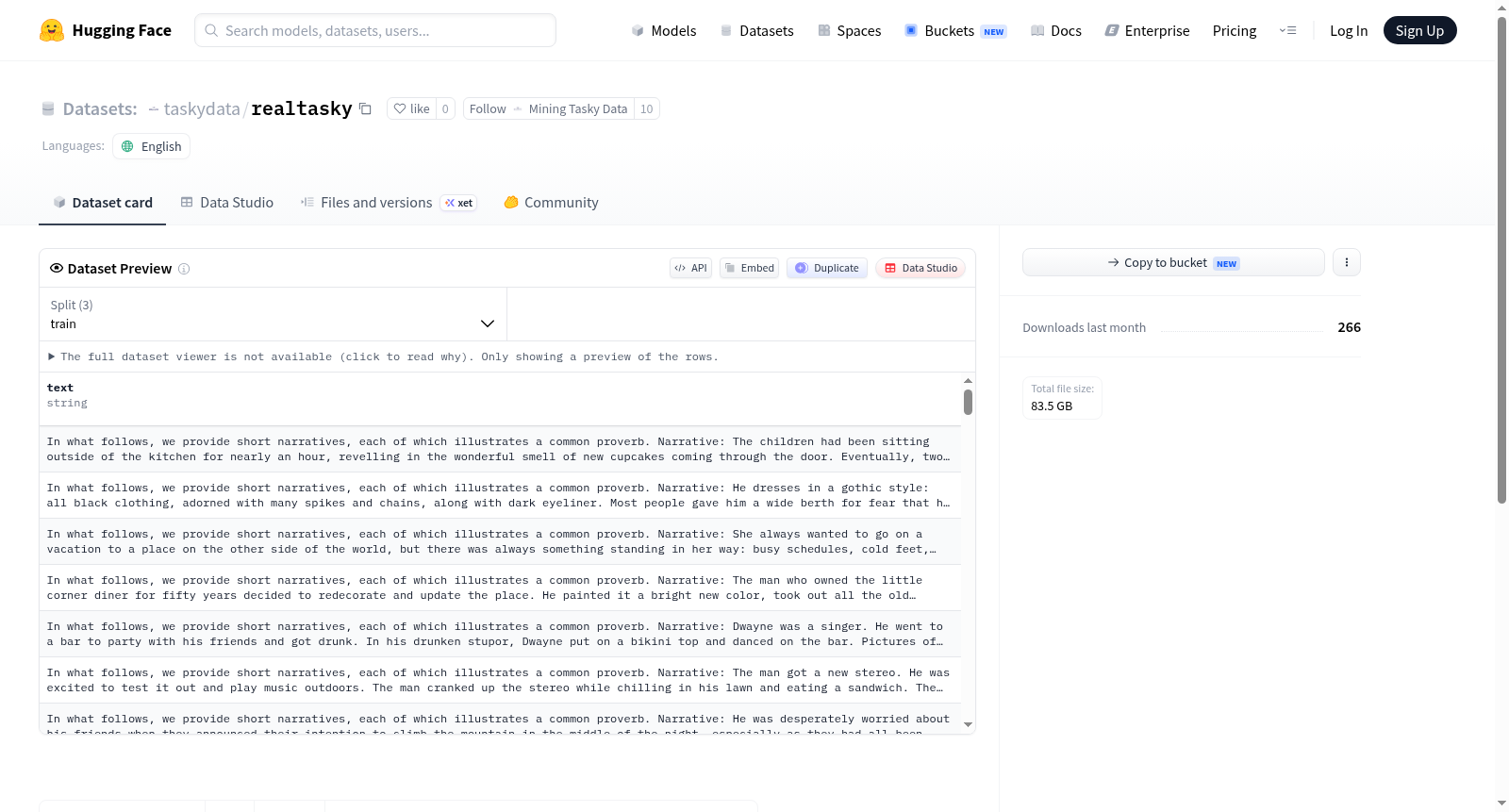Select the Dataset card tab
Screen dimensions: 1509x812
click(102, 202)
